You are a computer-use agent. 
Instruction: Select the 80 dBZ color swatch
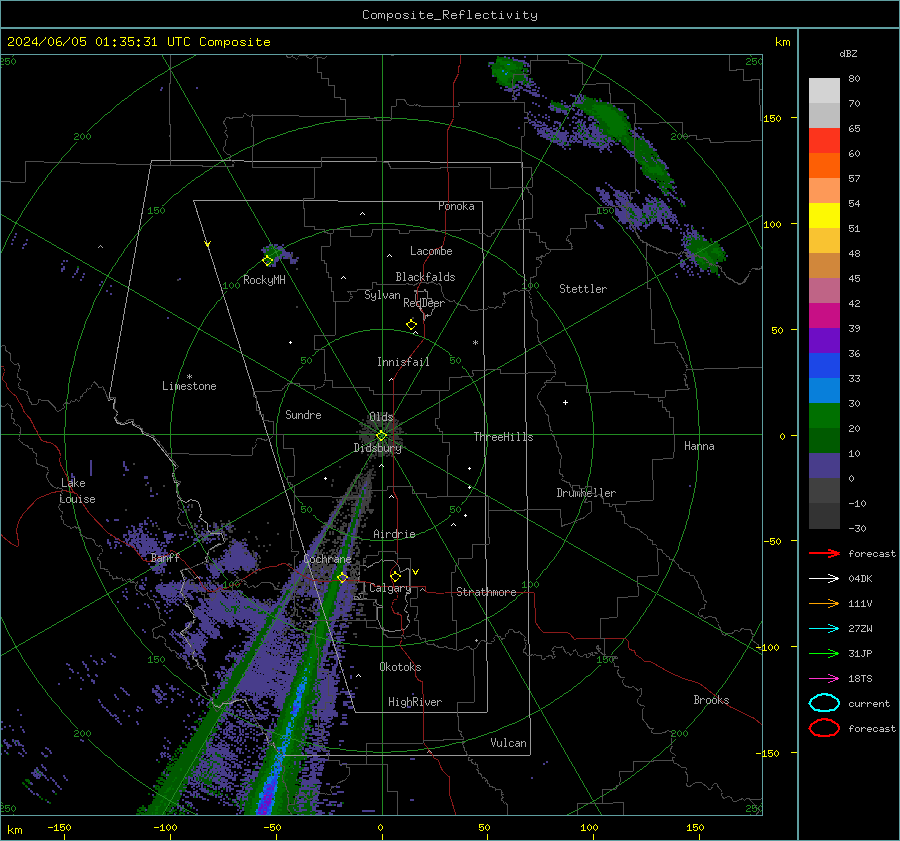[x=824, y=90]
